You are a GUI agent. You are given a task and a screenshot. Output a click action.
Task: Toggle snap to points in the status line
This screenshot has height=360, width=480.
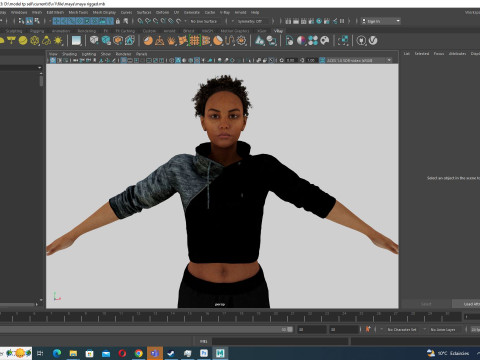(156, 21)
